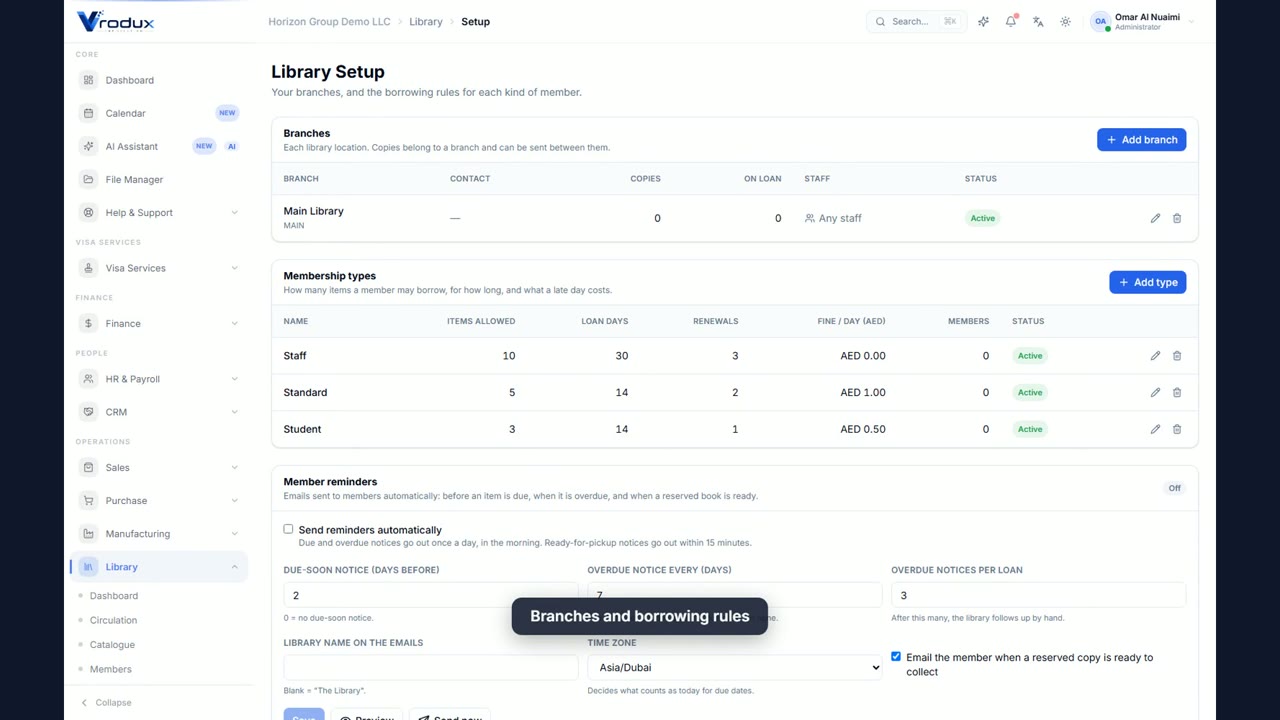Collapse the sidebar
This screenshot has width=1280, height=720.
106,702
